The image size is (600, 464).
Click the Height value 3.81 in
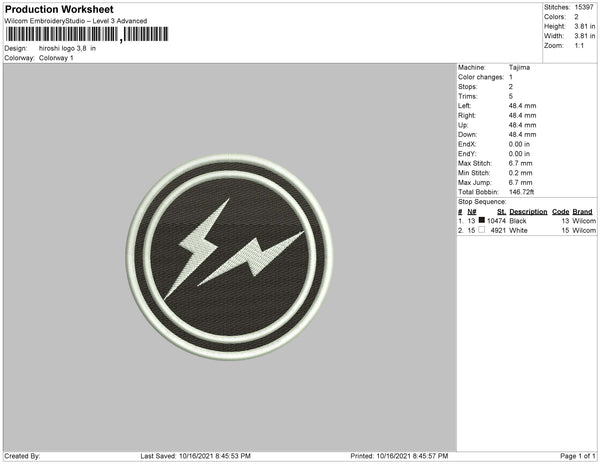[x=585, y=26]
